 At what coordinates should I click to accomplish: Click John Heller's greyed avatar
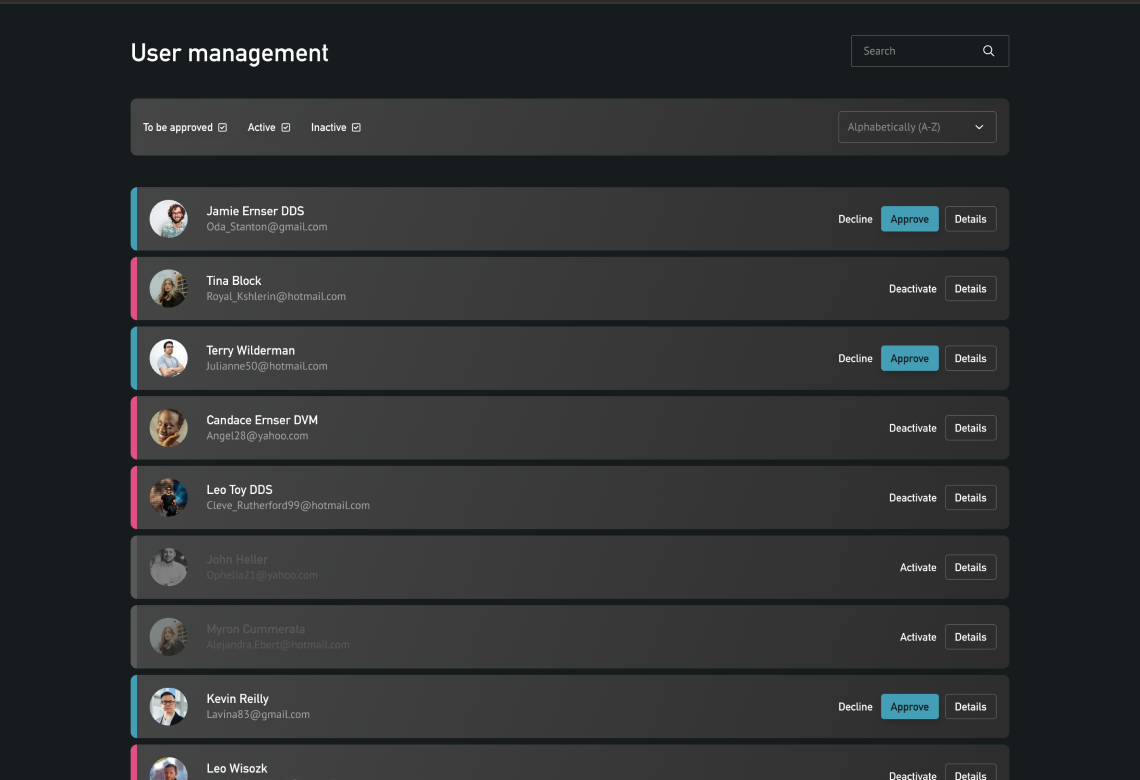169,567
